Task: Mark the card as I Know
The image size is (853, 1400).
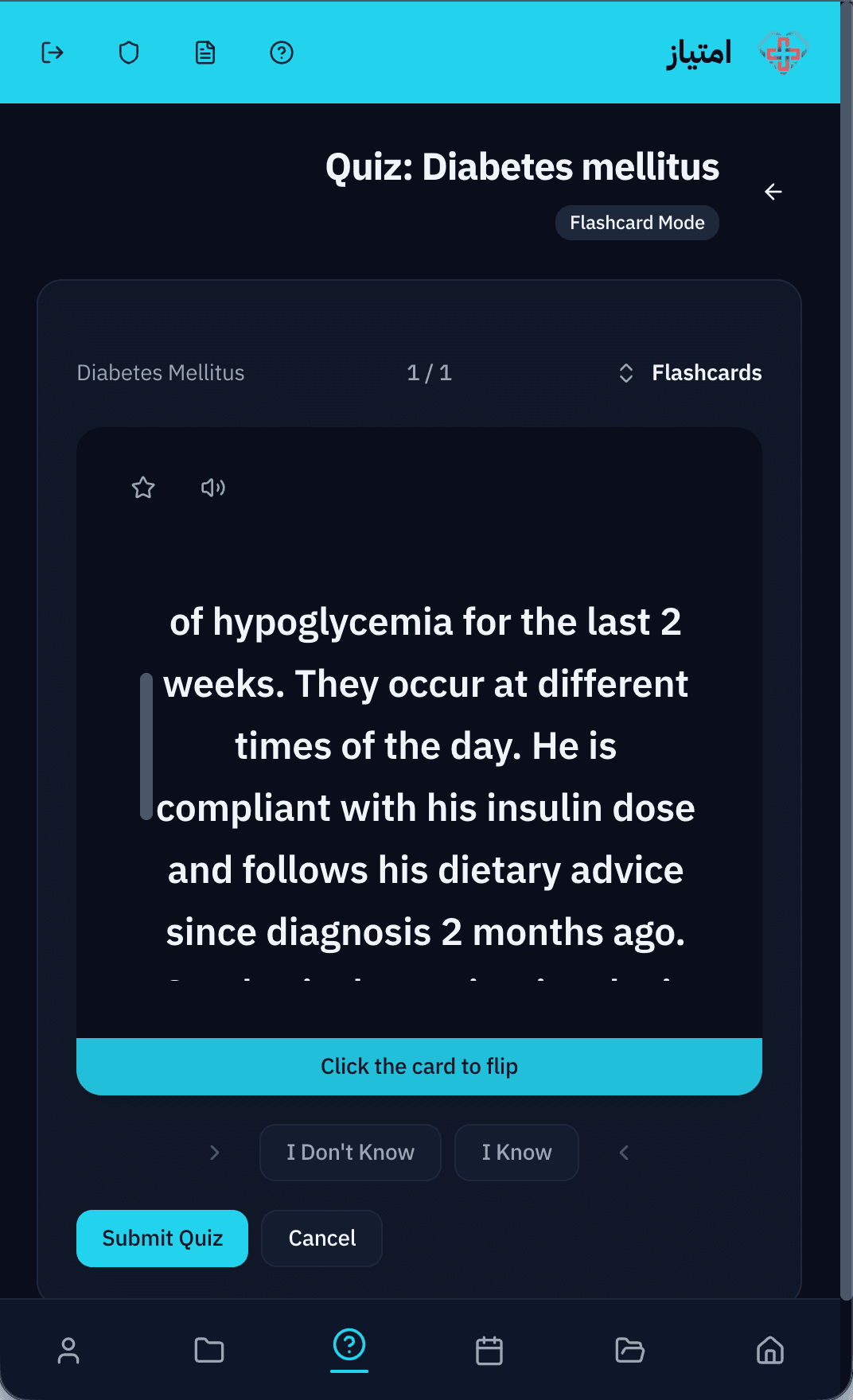Action: point(516,1153)
